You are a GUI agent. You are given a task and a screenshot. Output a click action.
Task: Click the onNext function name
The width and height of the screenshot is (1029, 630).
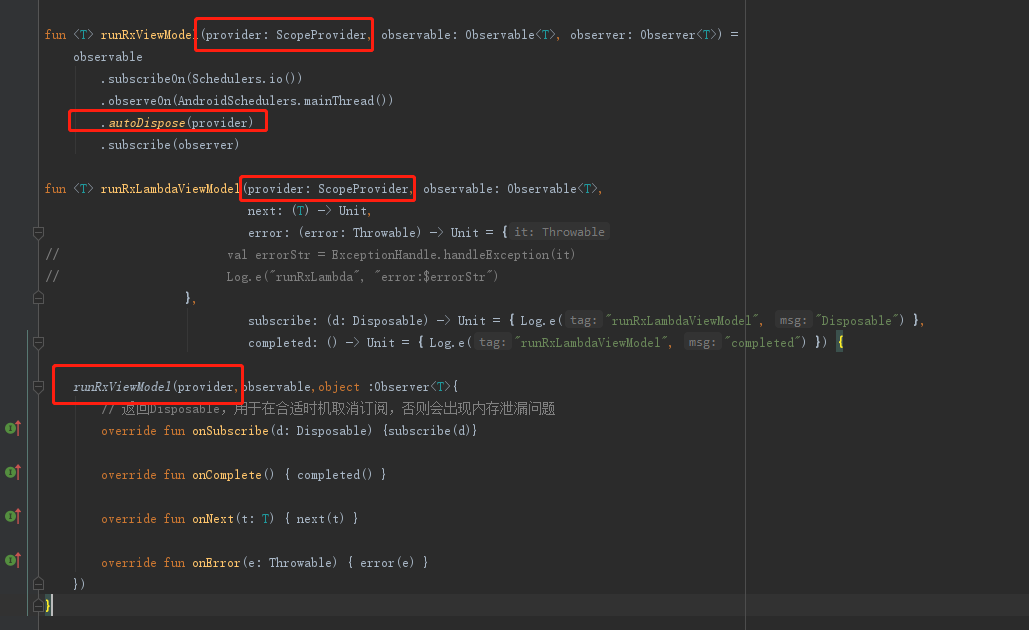(213, 518)
